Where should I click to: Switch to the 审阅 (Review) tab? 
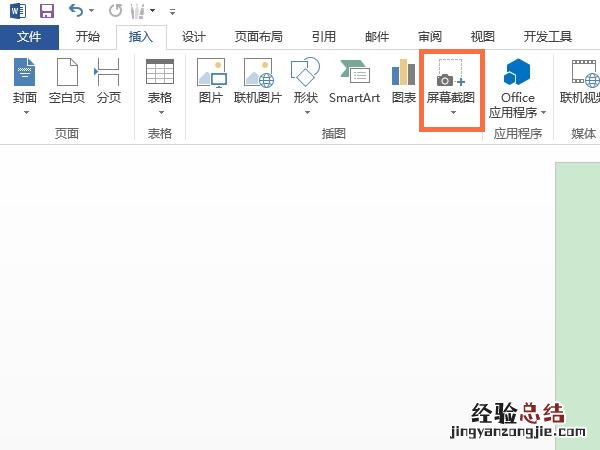coord(430,37)
